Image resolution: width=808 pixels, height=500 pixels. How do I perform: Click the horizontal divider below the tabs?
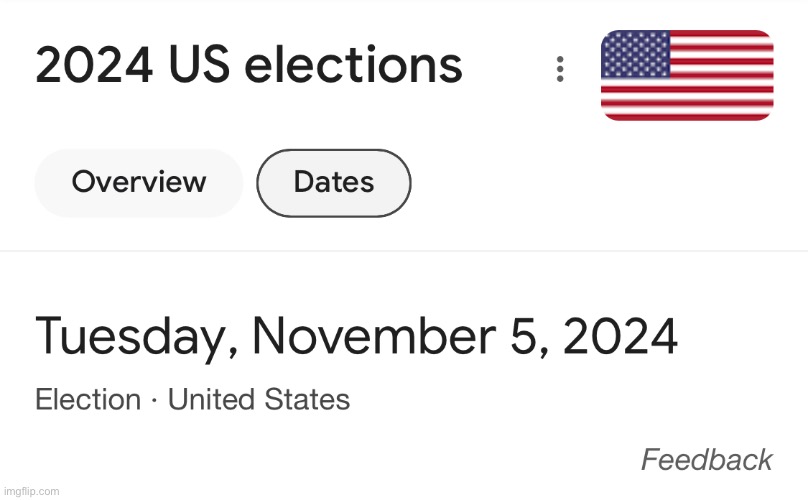[404, 251]
